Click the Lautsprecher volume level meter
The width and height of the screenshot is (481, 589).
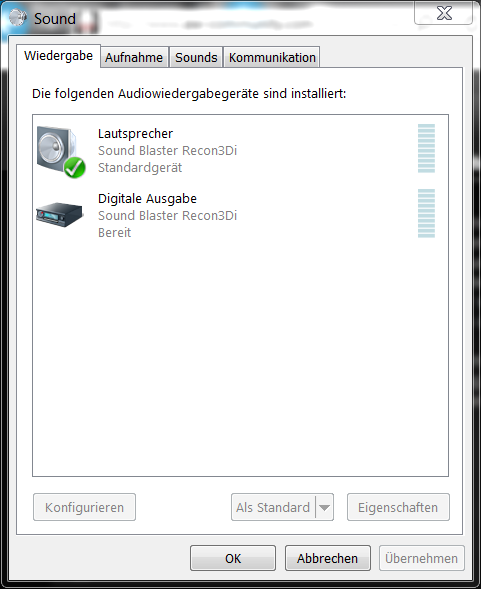[x=426, y=148]
